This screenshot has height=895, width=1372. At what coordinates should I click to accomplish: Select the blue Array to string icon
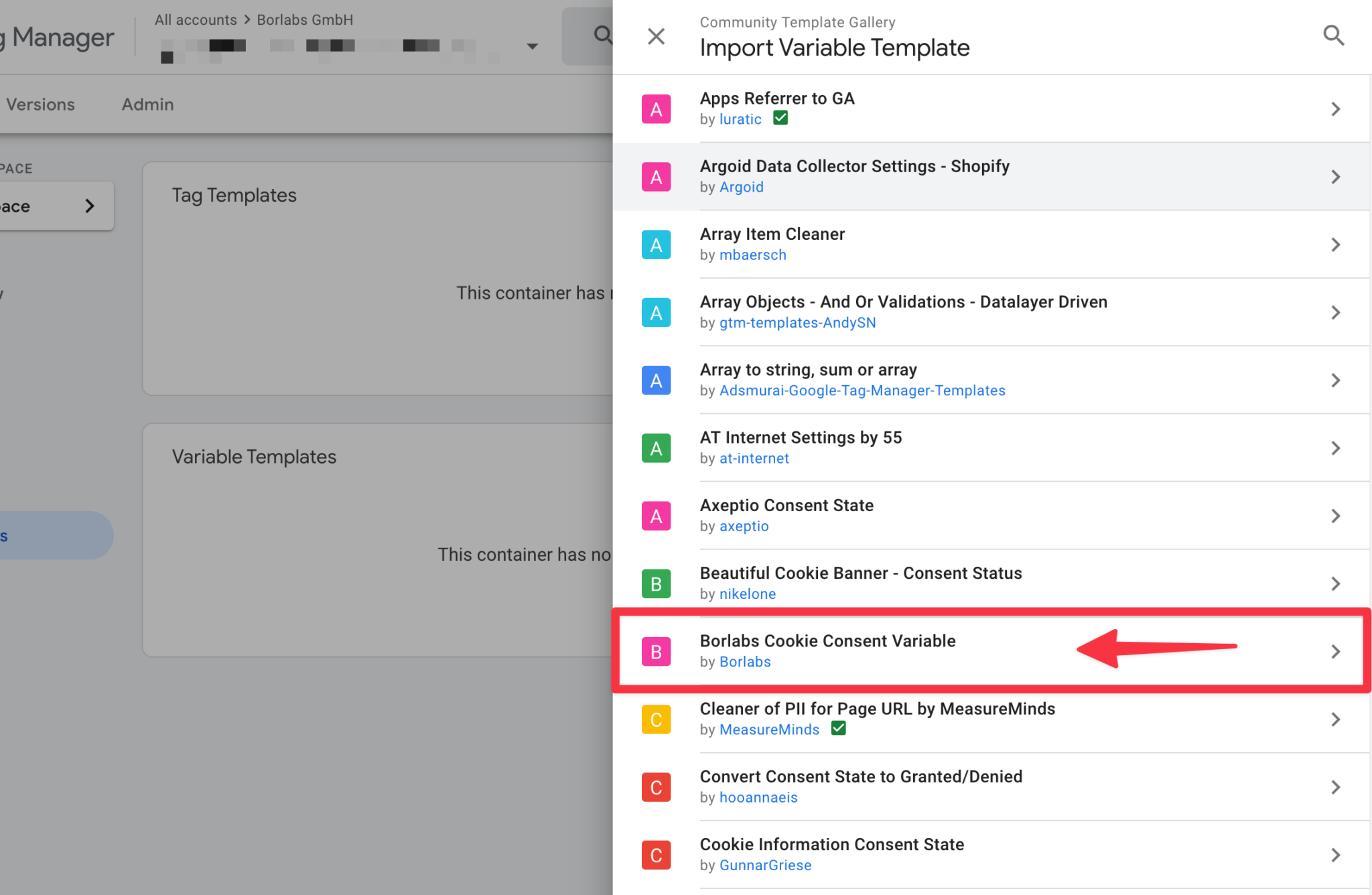[656, 381]
